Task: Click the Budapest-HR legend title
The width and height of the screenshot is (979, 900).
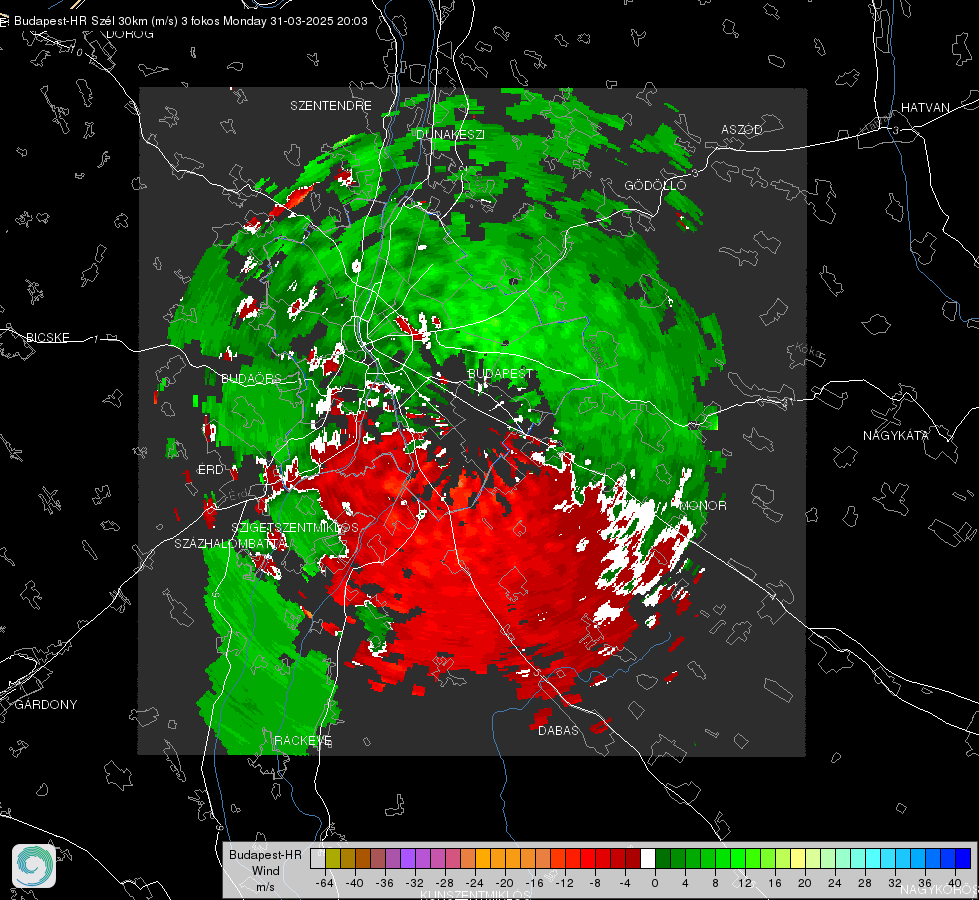Action: click(x=265, y=855)
